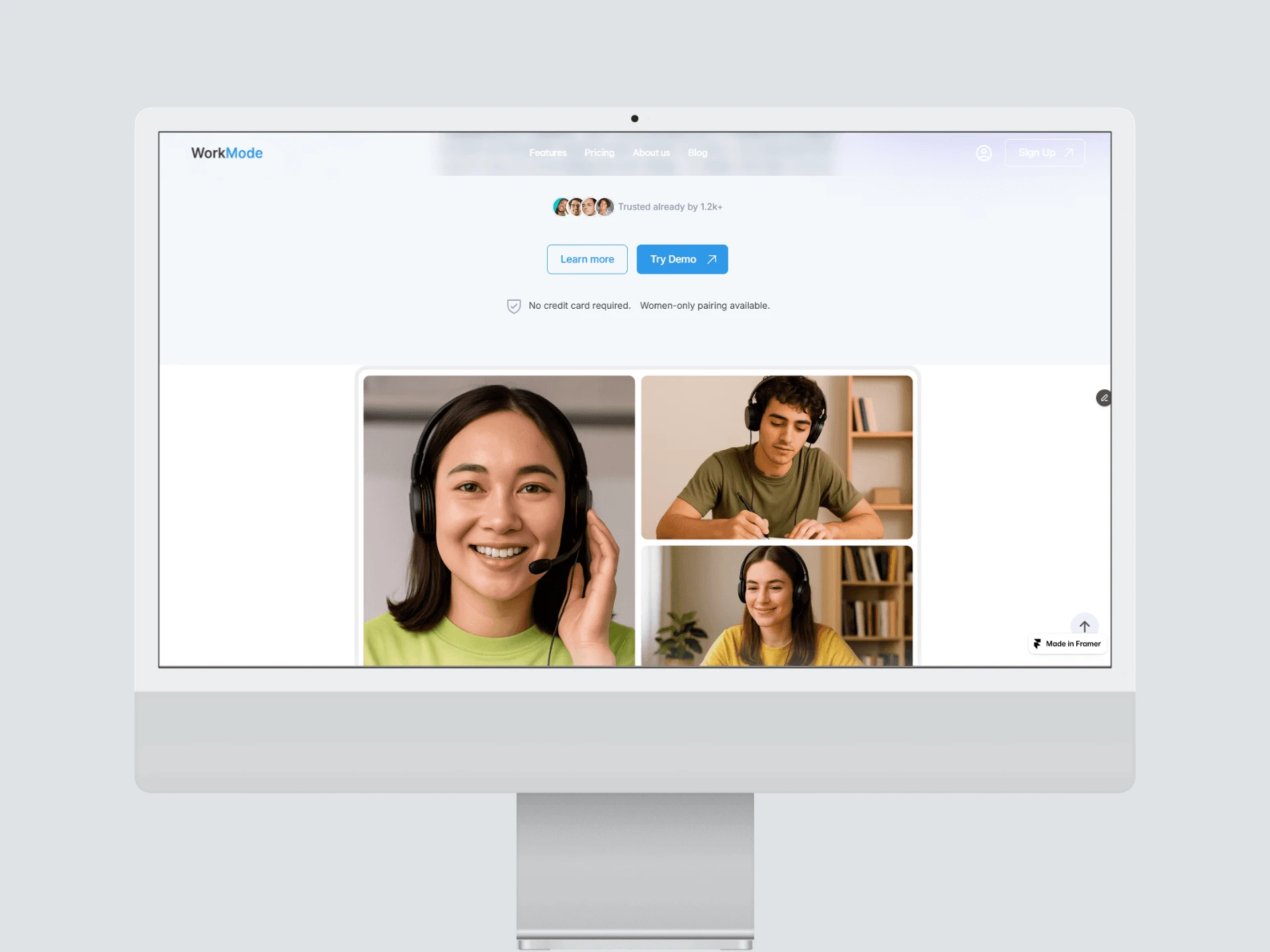
Task: Click the Framer logo in badge
Action: [1037, 643]
